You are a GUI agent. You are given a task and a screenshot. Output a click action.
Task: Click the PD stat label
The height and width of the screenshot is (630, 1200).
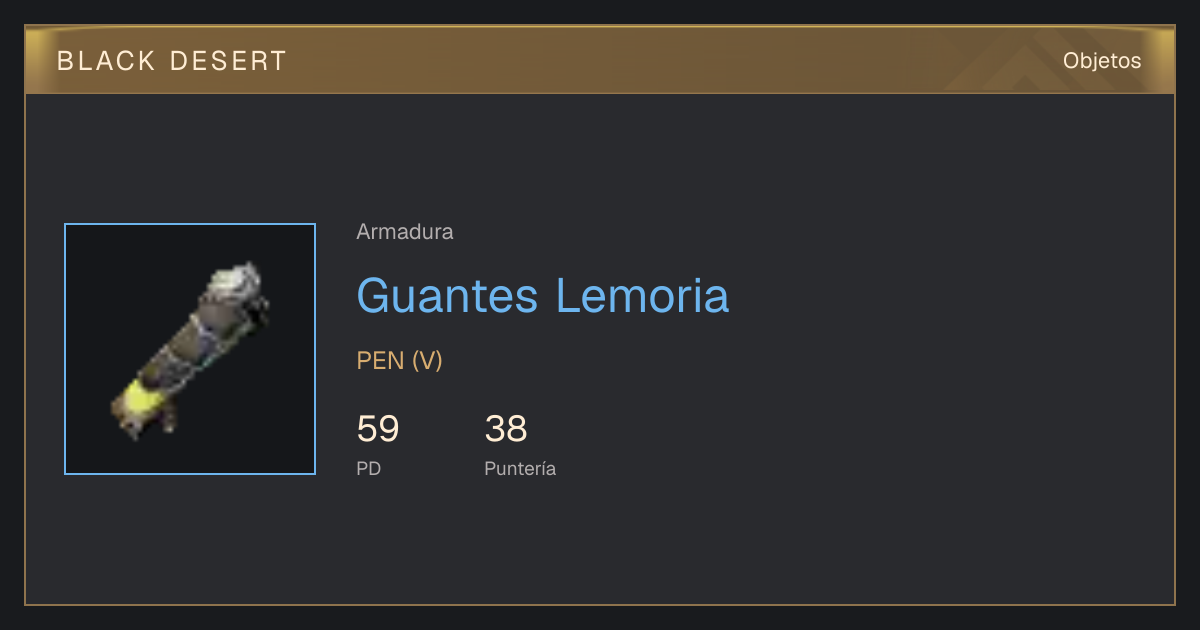[x=369, y=468]
